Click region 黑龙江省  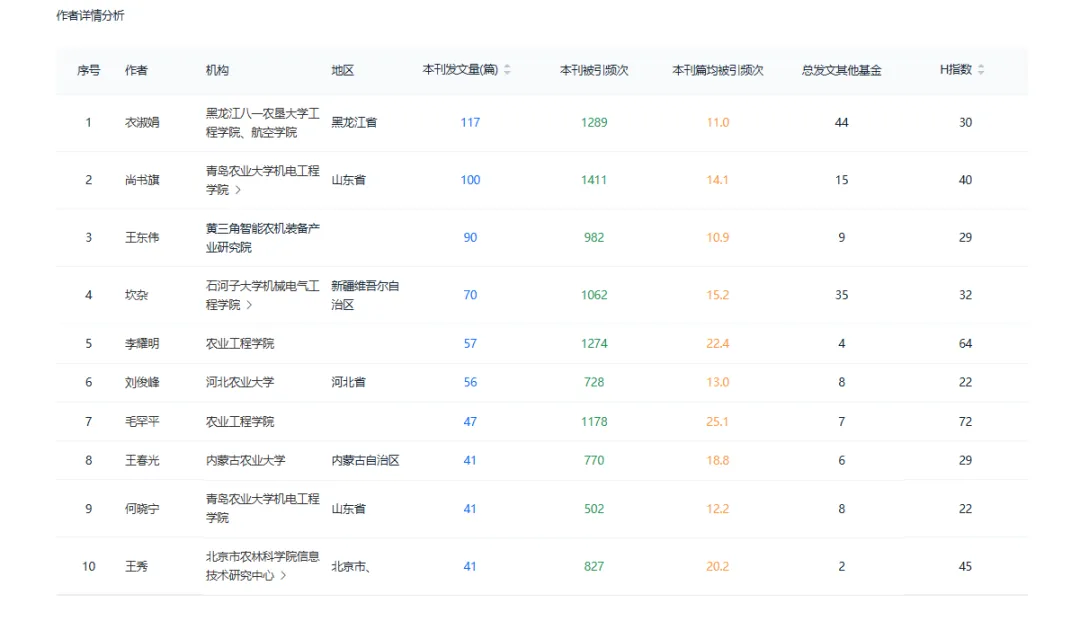[x=354, y=123]
